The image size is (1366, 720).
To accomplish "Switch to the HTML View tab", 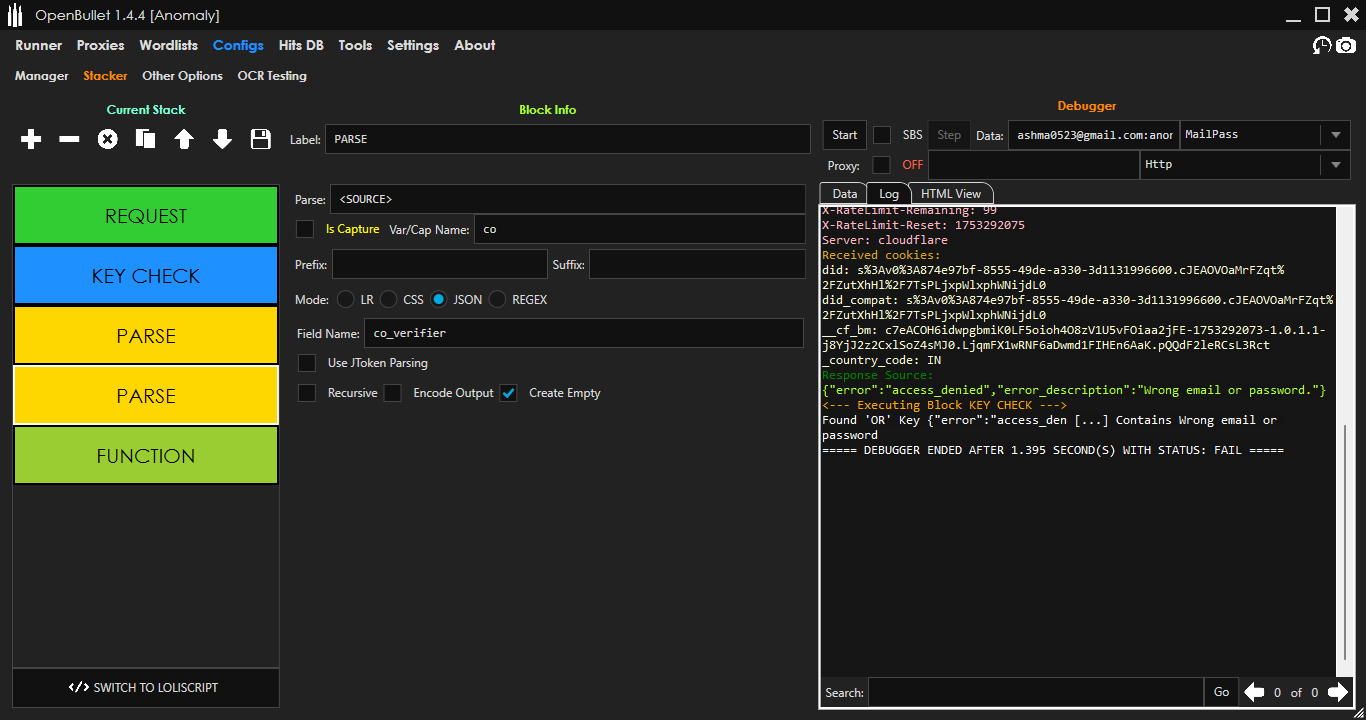I will 951,194.
